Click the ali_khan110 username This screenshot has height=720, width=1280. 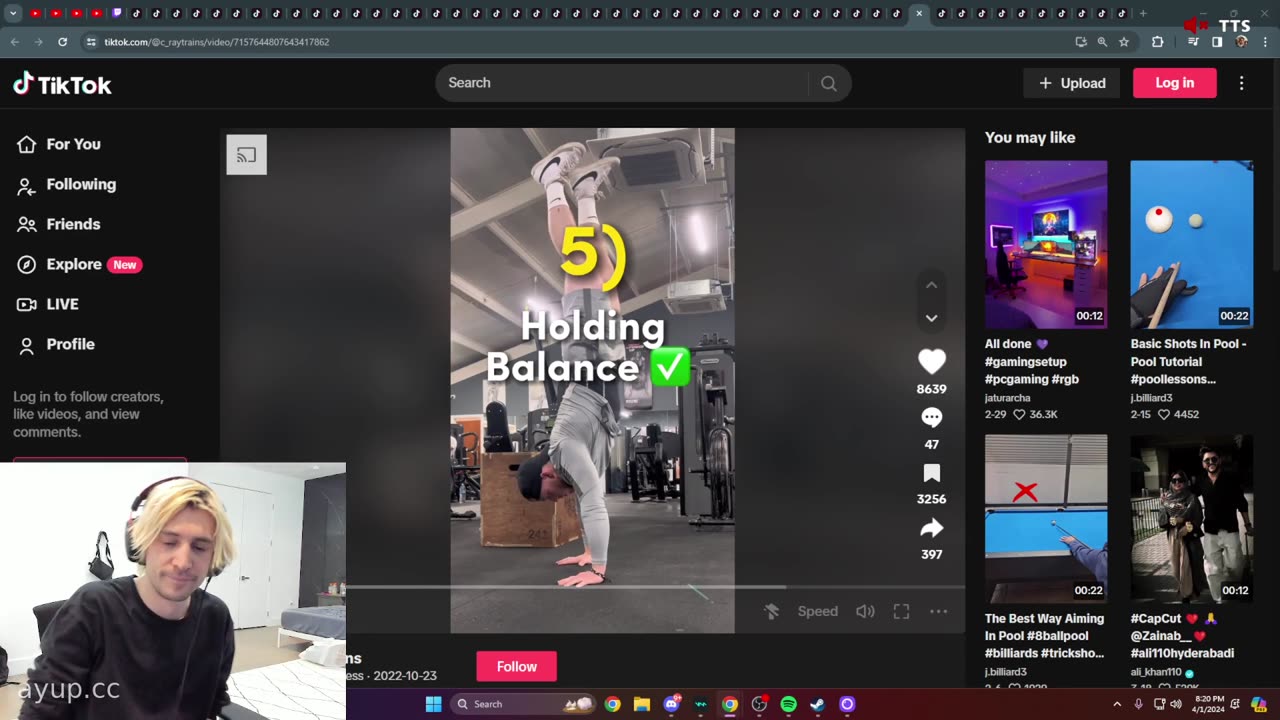[x=1156, y=672]
